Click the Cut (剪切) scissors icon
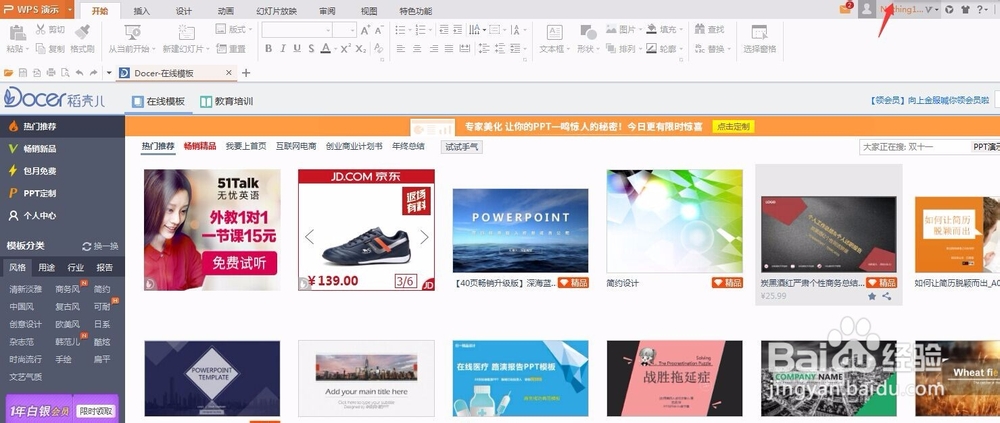This screenshot has width=1000, height=423. (41, 29)
